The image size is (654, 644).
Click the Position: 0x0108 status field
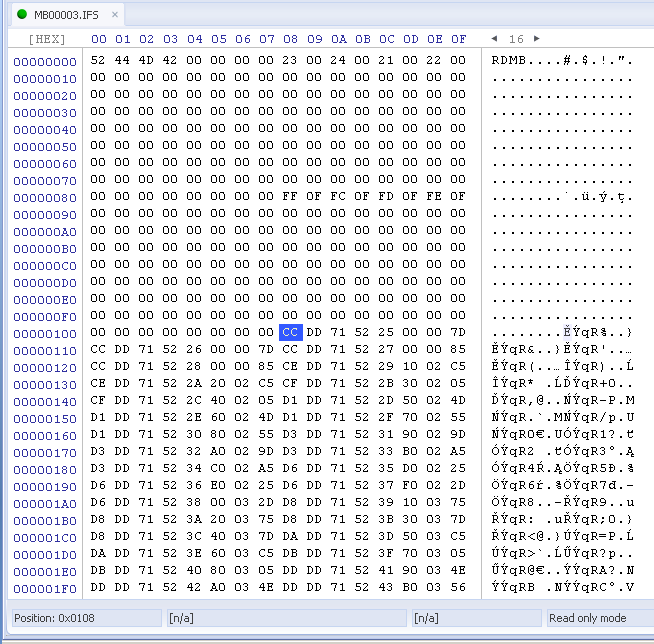(x=87, y=618)
